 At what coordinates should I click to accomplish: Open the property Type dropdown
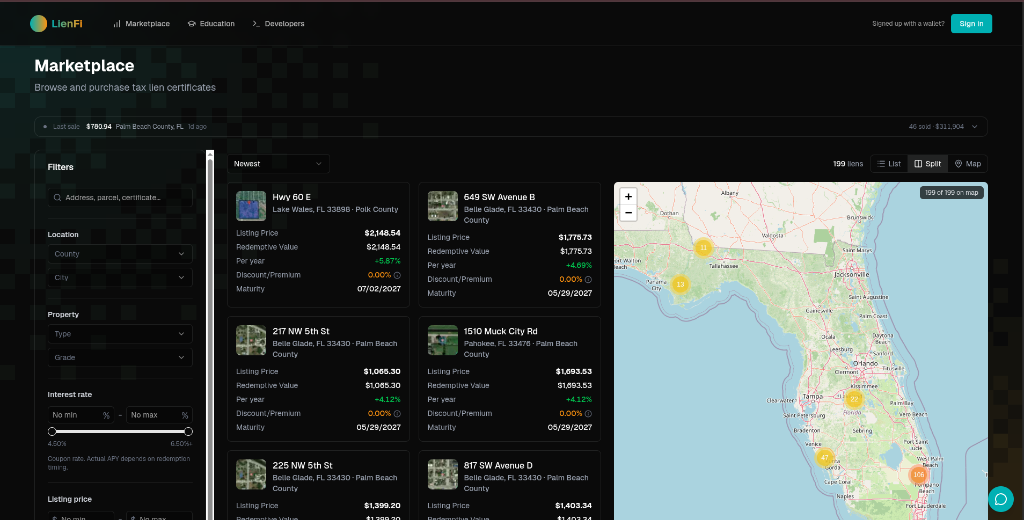[120, 334]
